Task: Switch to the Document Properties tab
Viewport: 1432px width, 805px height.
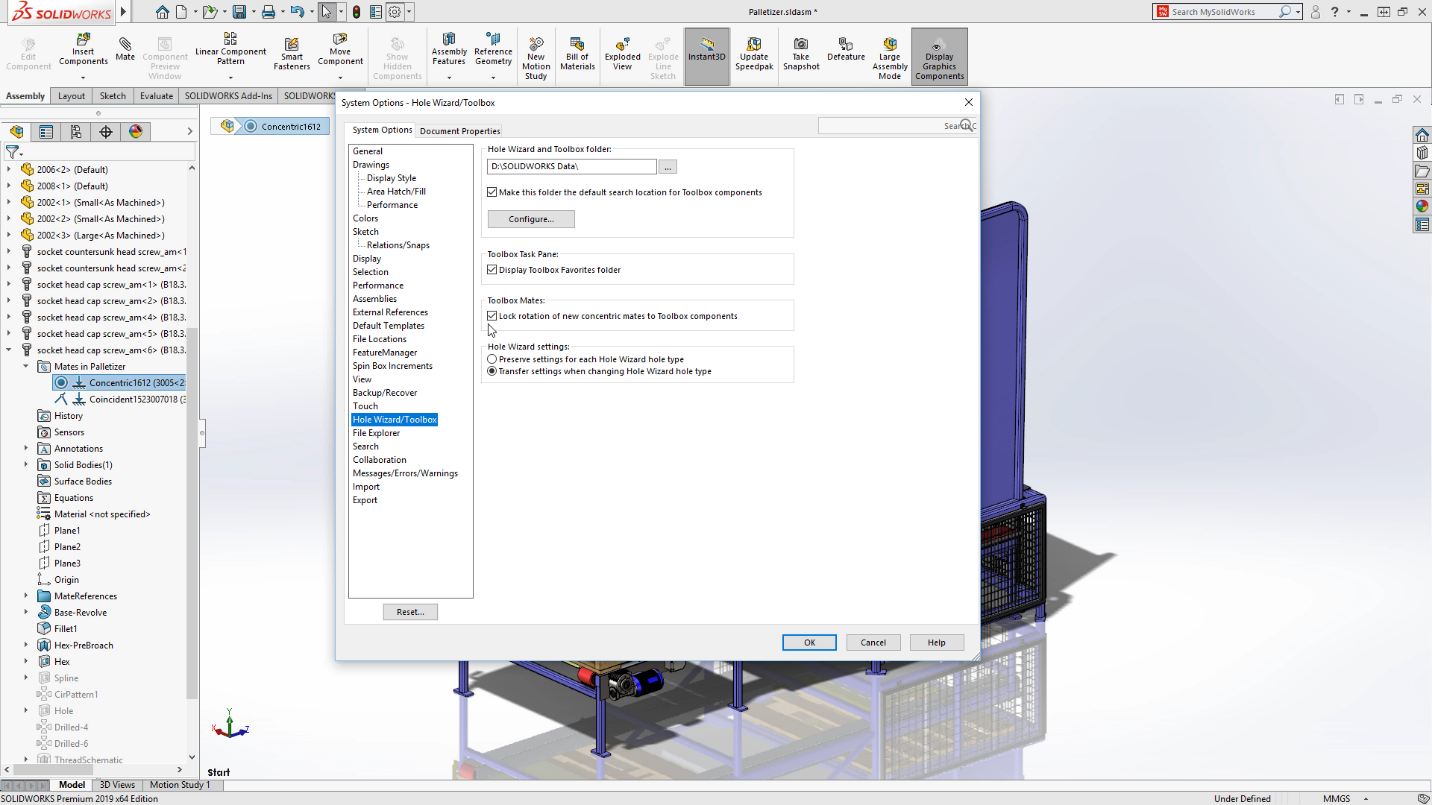Action: [460, 130]
